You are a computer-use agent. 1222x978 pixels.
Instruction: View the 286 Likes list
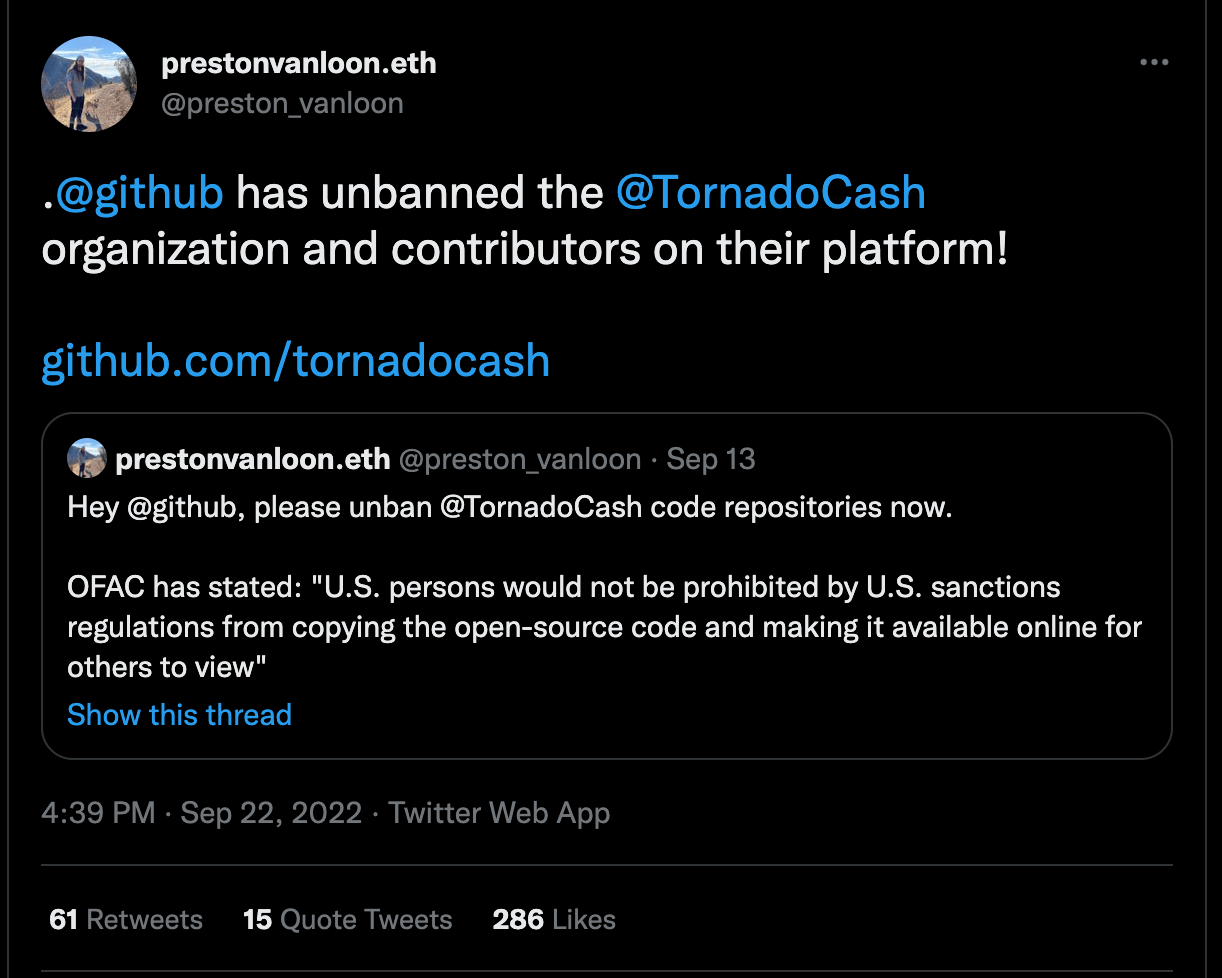(x=553, y=919)
